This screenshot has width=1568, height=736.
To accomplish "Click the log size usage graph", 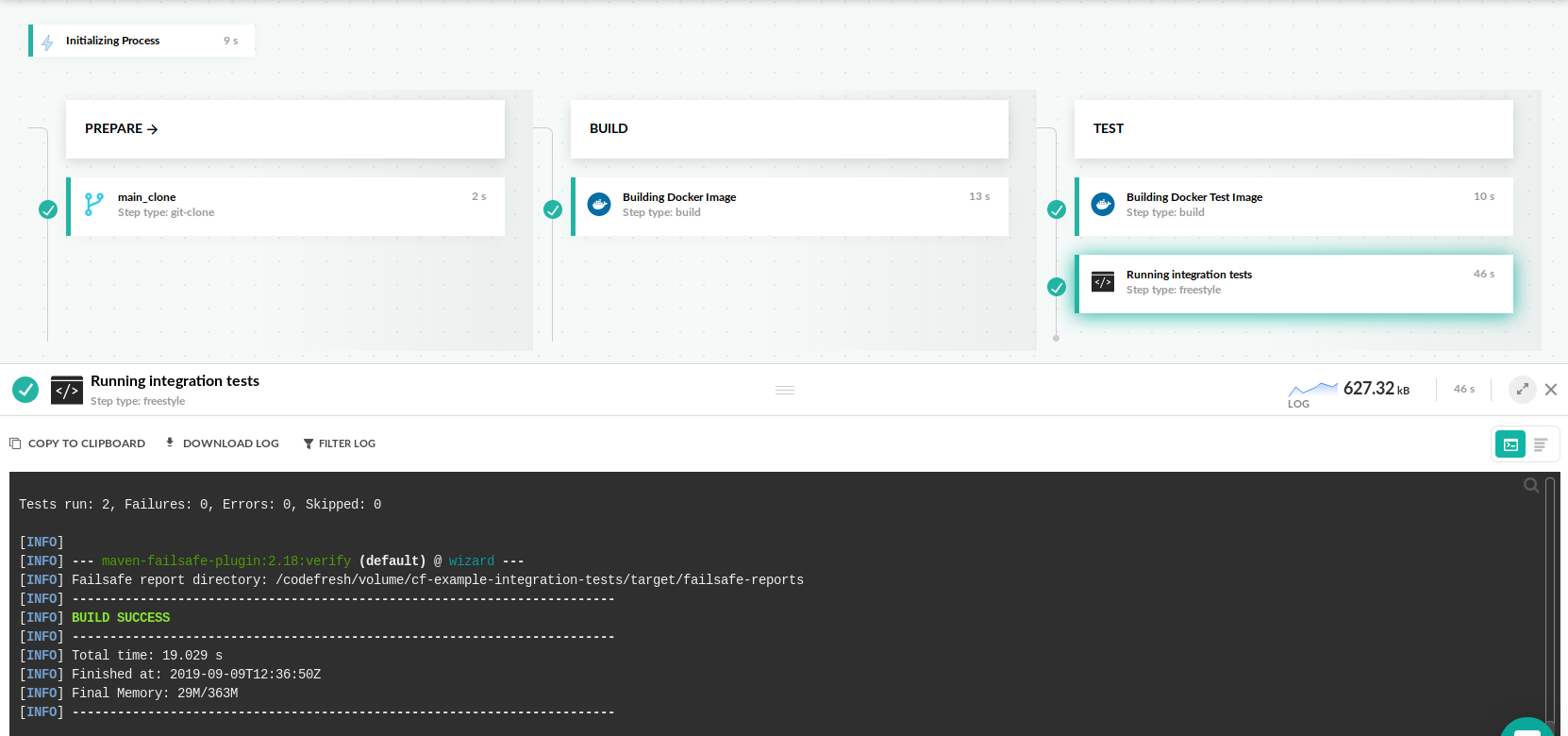I will point(1312,389).
